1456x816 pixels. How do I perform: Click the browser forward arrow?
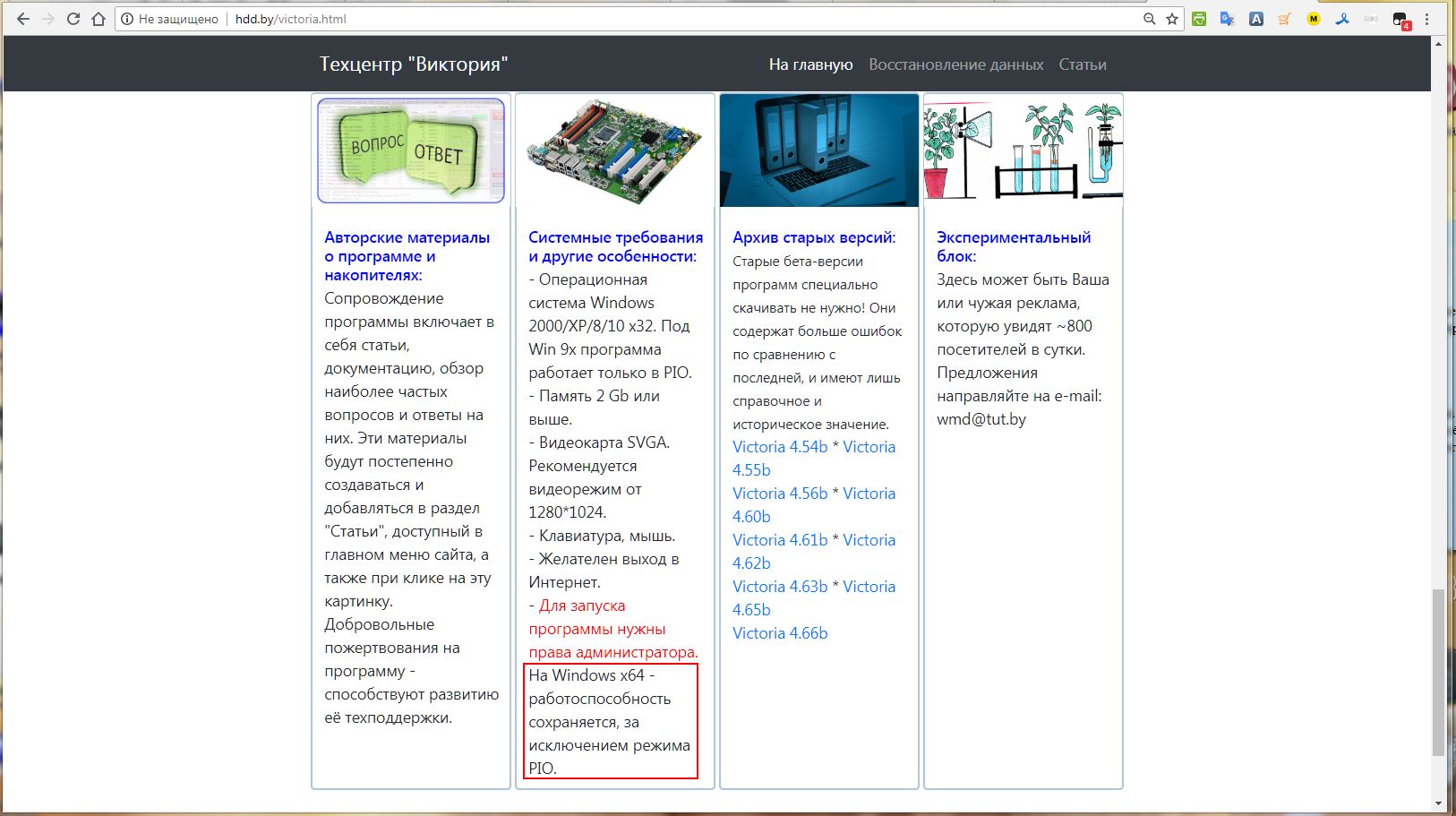click(x=48, y=19)
